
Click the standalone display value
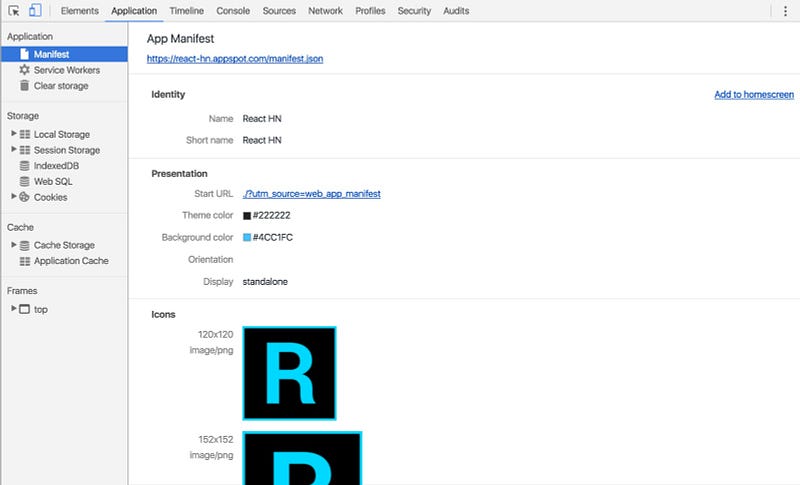pyautogui.click(x=265, y=282)
